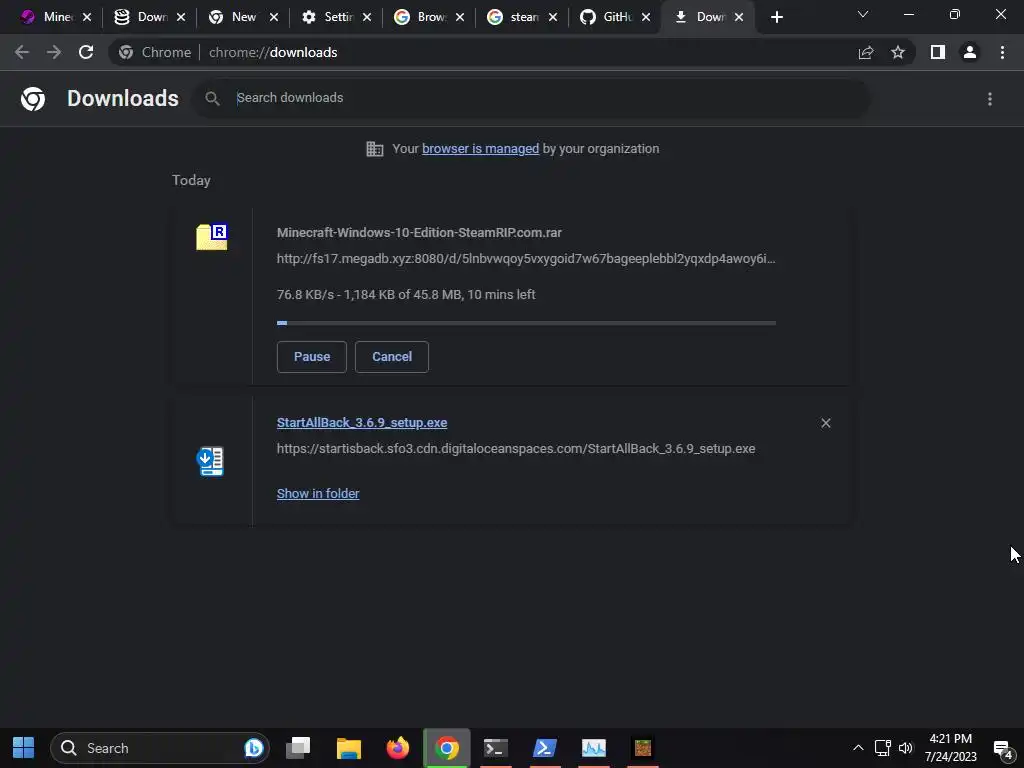Image resolution: width=1024 pixels, height=768 pixels.
Task: Click the browser forward arrow
Action: click(54, 52)
